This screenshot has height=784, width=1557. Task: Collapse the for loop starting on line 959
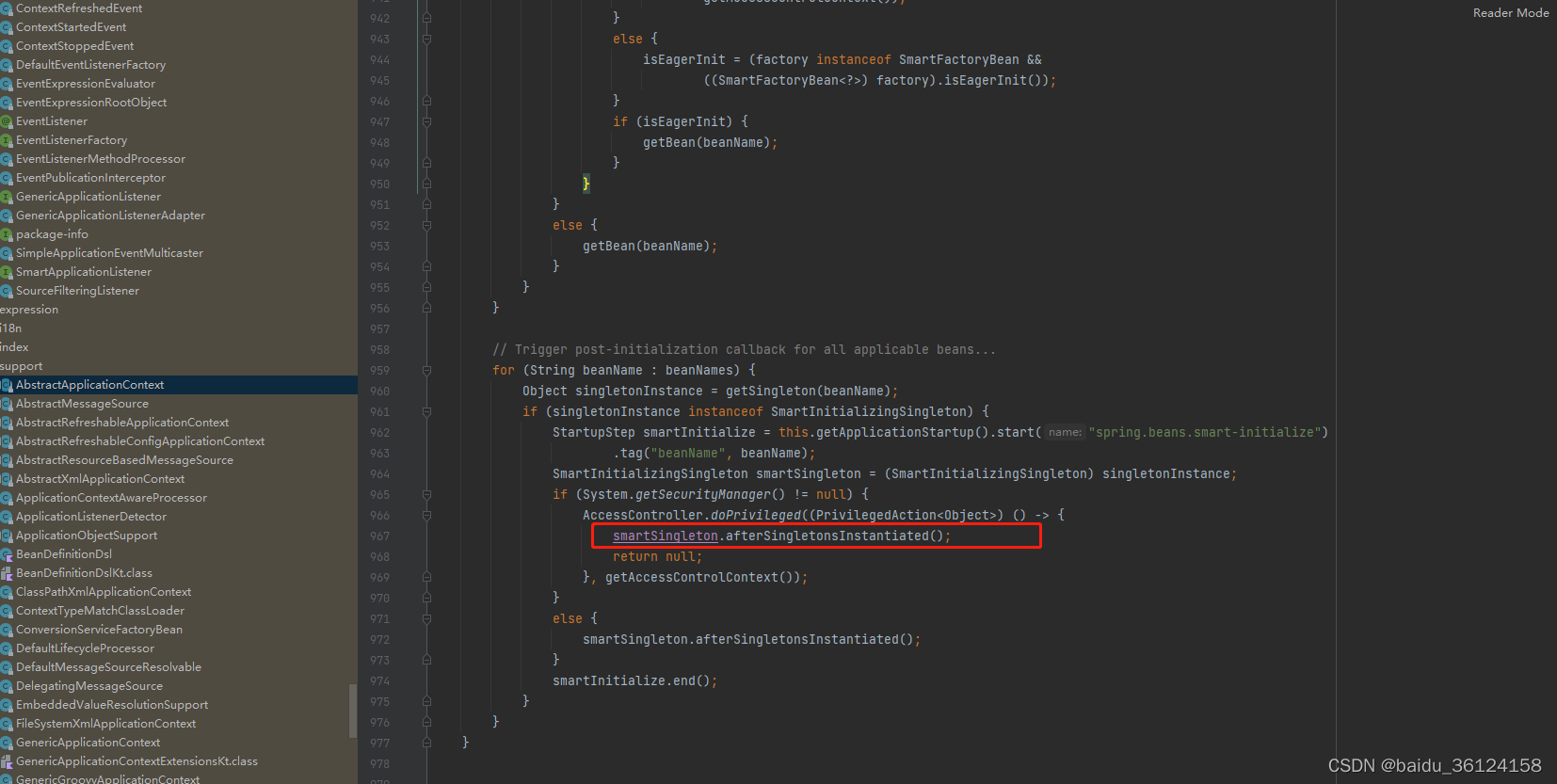point(426,370)
